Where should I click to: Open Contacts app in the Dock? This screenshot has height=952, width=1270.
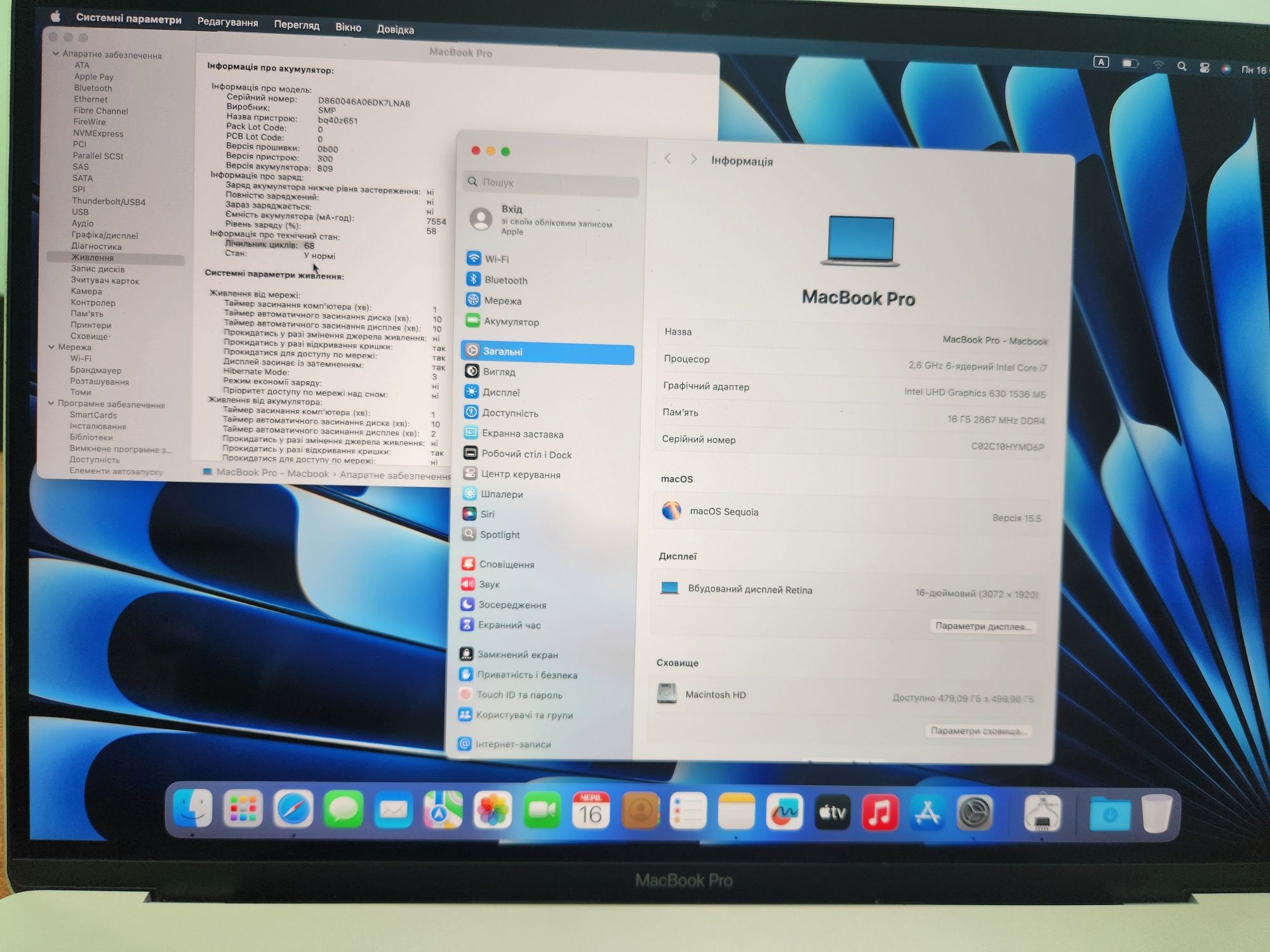click(x=640, y=811)
